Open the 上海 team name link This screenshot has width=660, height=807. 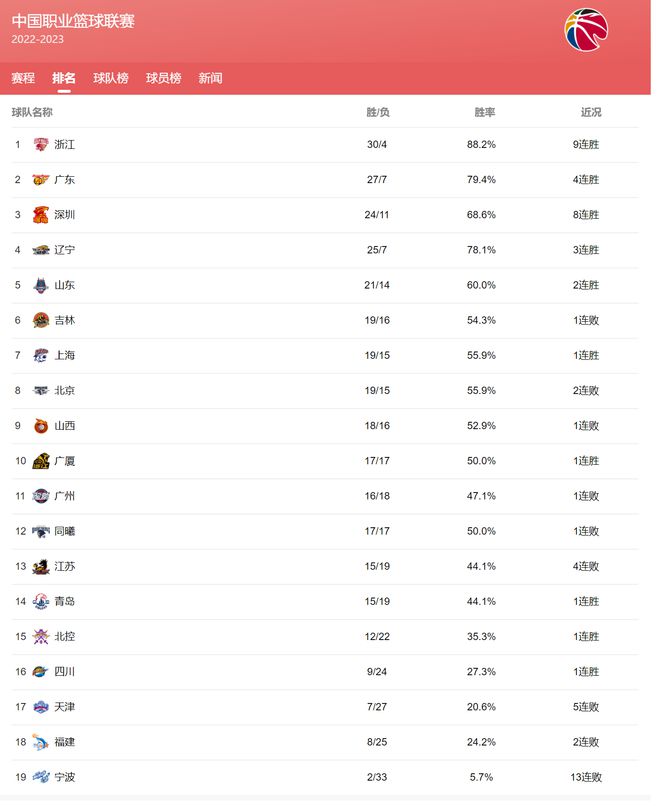coord(65,356)
